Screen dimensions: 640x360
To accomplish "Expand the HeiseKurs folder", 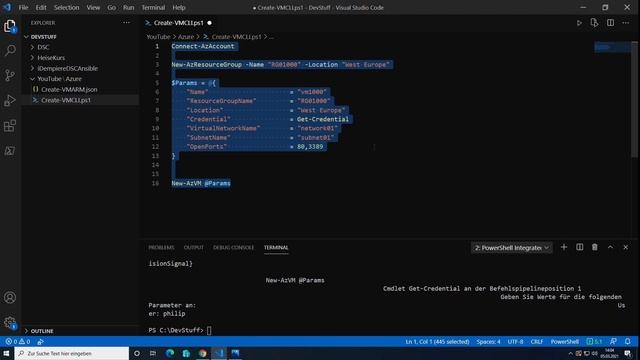I will click(x=81, y=58).
